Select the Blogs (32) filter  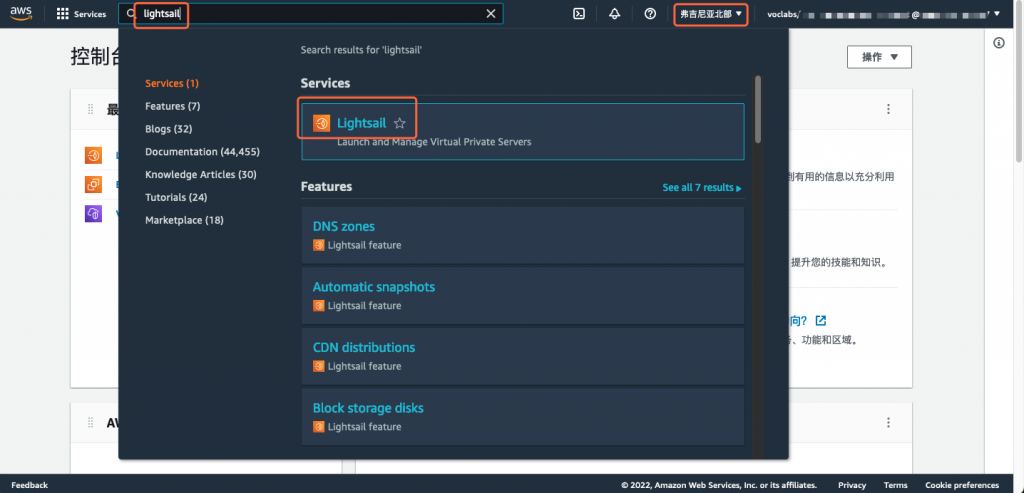pos(168,129)
